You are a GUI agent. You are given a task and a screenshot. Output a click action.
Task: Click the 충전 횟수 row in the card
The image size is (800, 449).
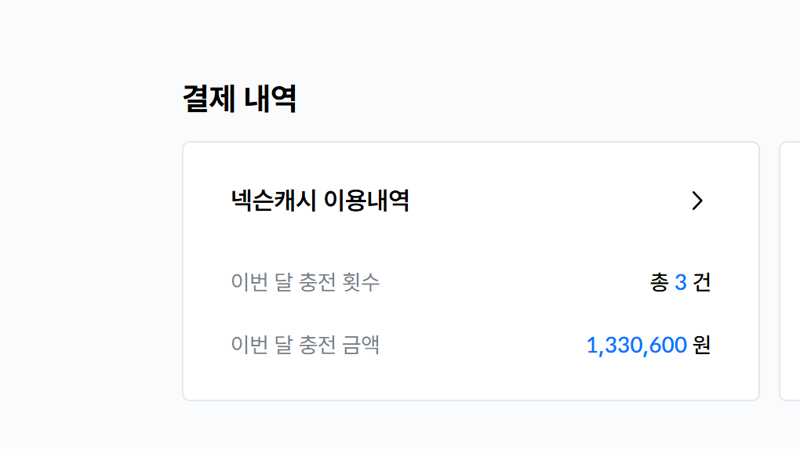point(470,282)
